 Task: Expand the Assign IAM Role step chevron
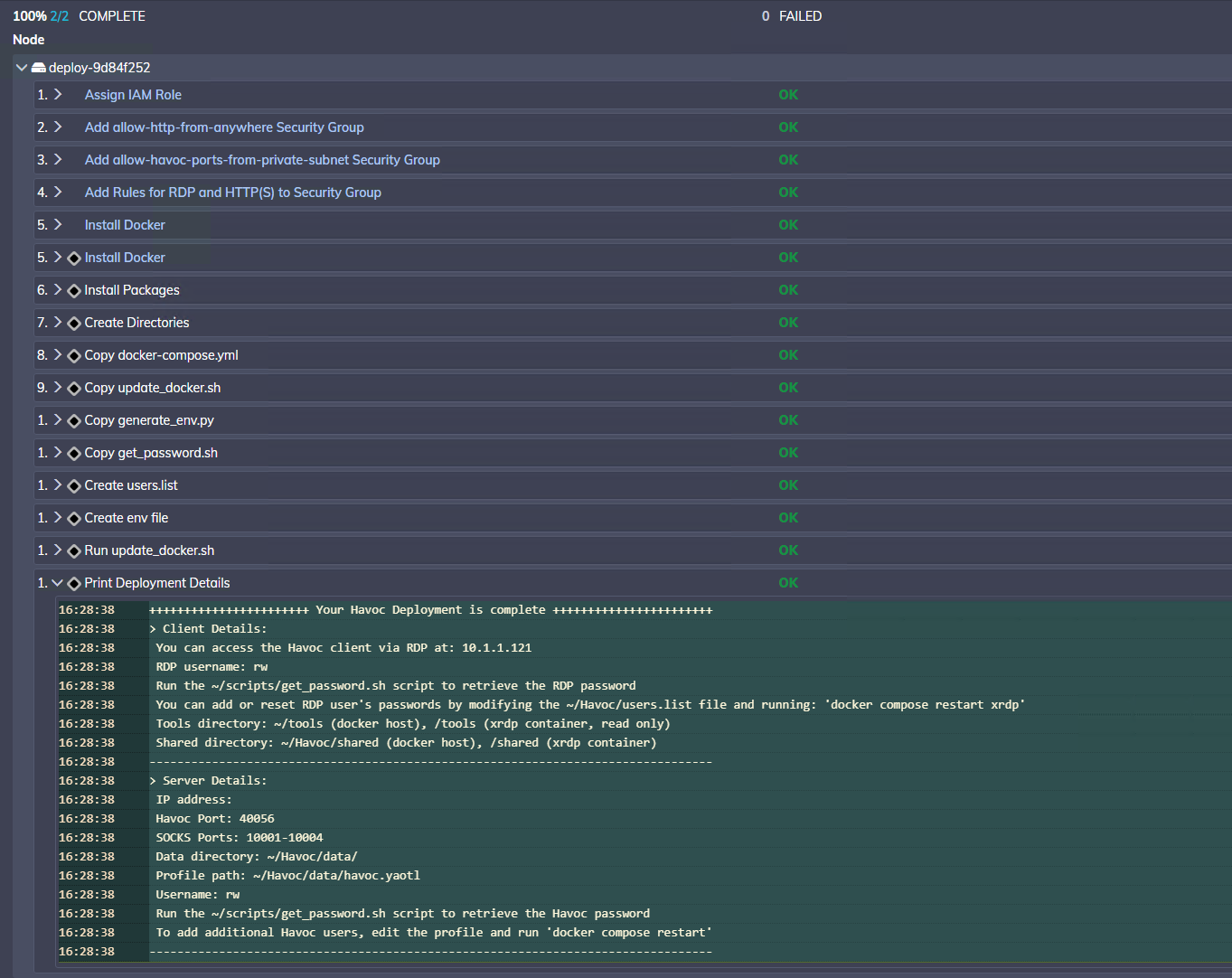[x=58, y=95]
